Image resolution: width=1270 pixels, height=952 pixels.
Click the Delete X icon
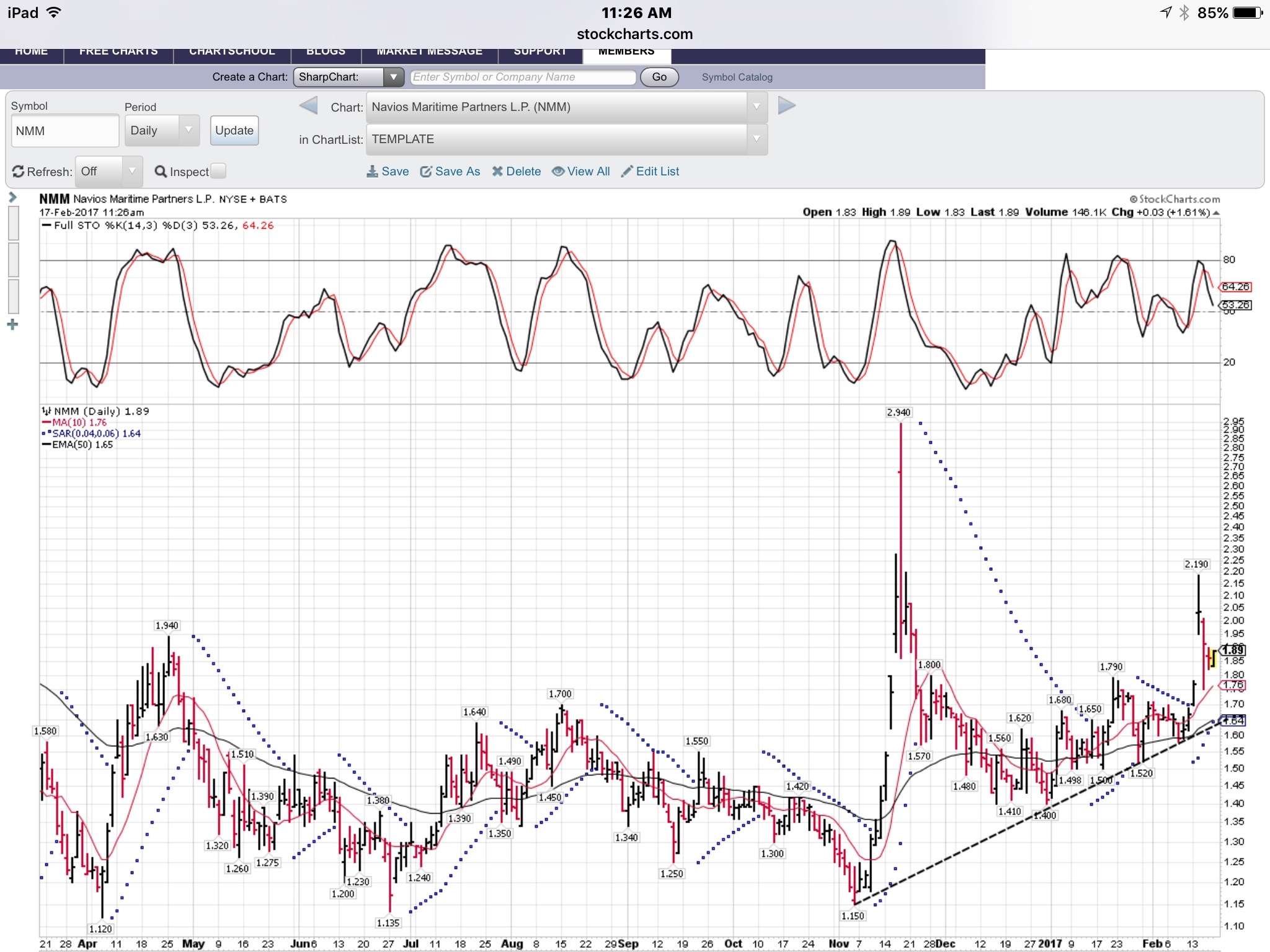coord(497,172)
